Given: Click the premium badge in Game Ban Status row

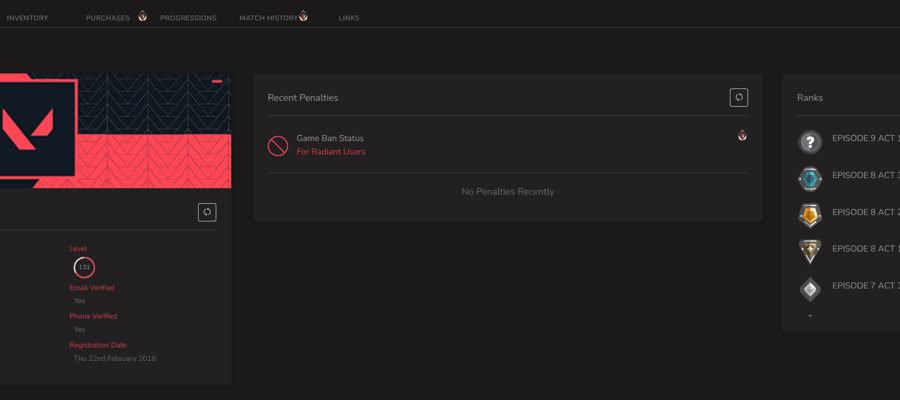Looking at the screenshot, I should point(742,135).
